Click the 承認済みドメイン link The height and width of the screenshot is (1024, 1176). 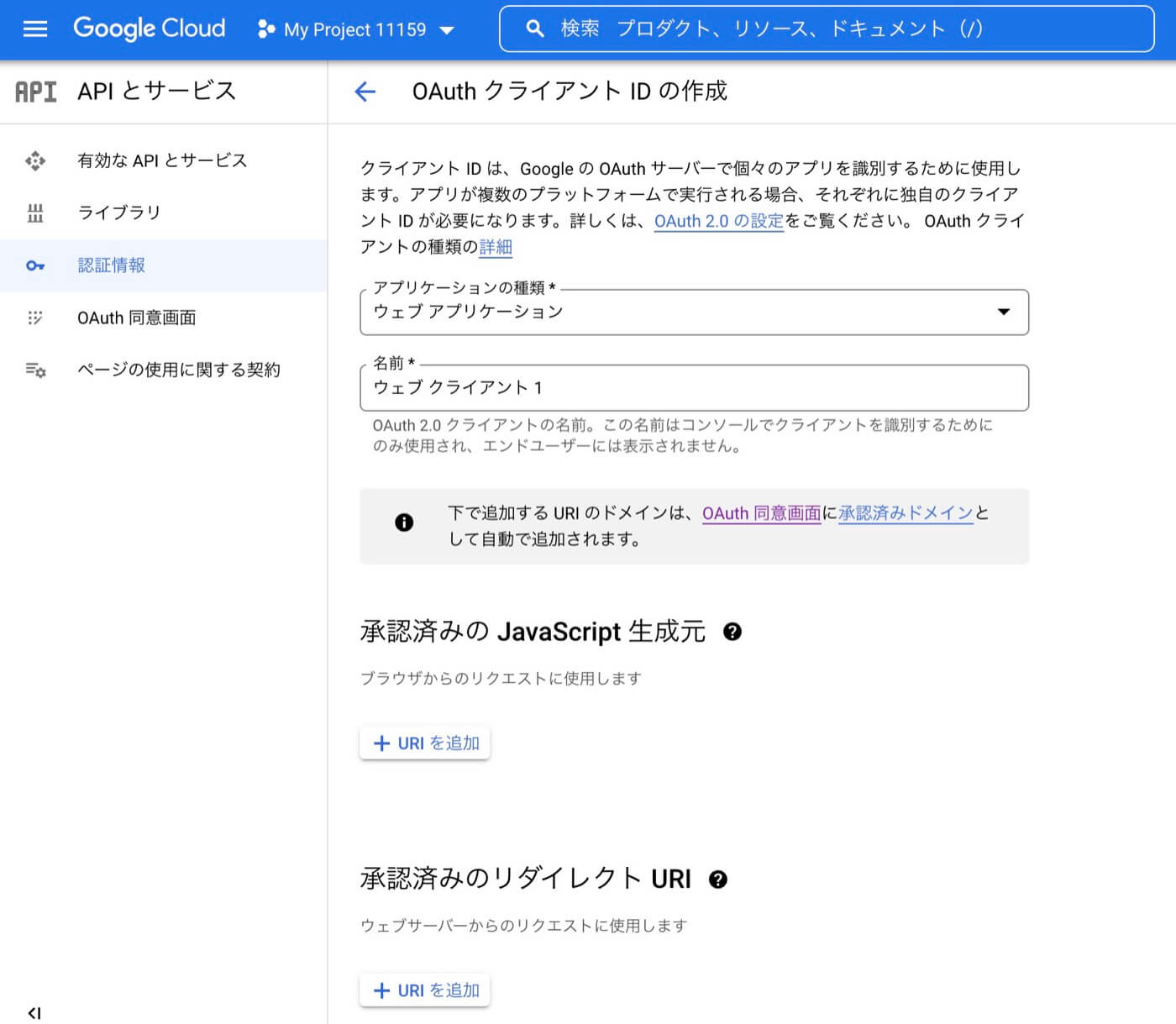pos(905,512)
